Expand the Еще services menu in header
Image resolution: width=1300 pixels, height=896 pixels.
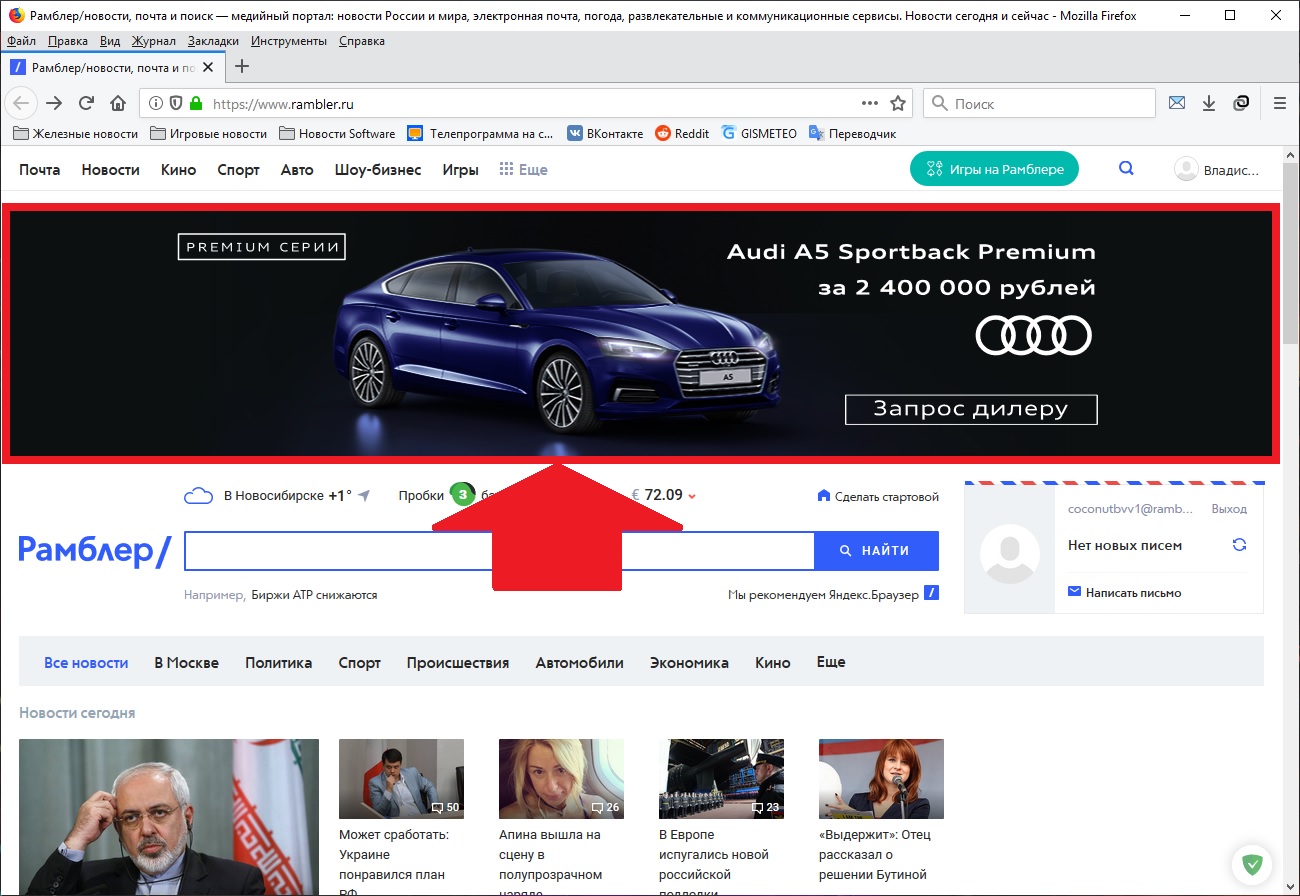coord(523,170)
